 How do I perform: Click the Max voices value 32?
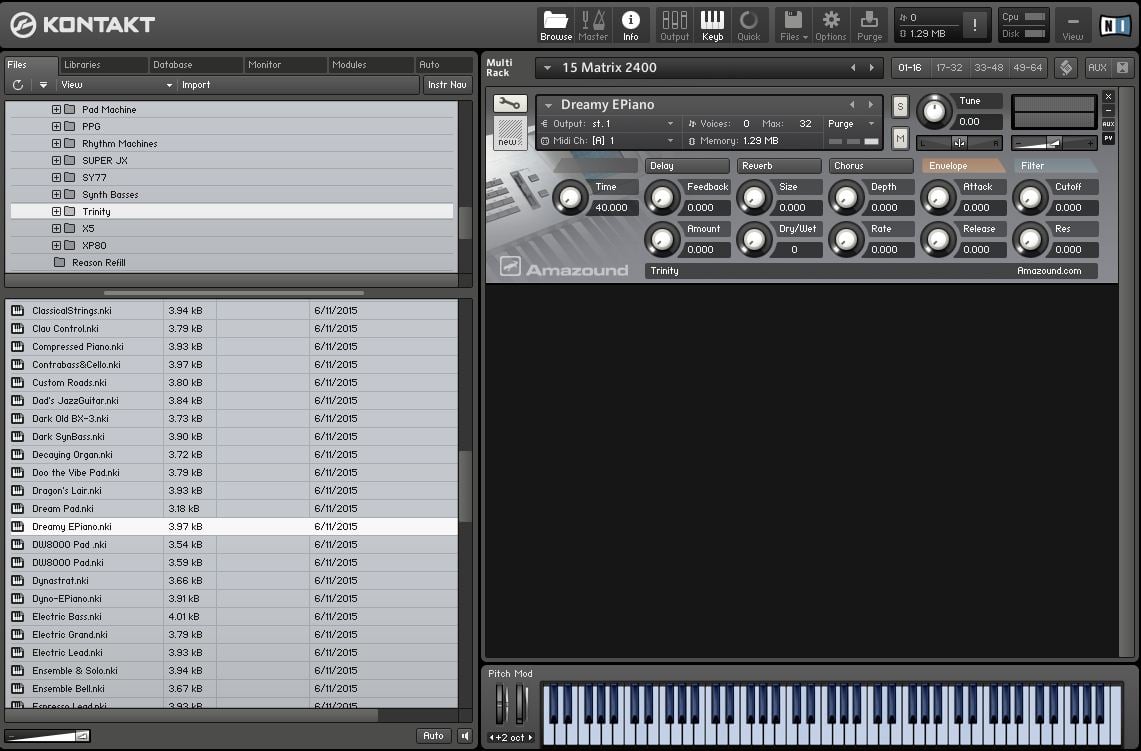805,124
